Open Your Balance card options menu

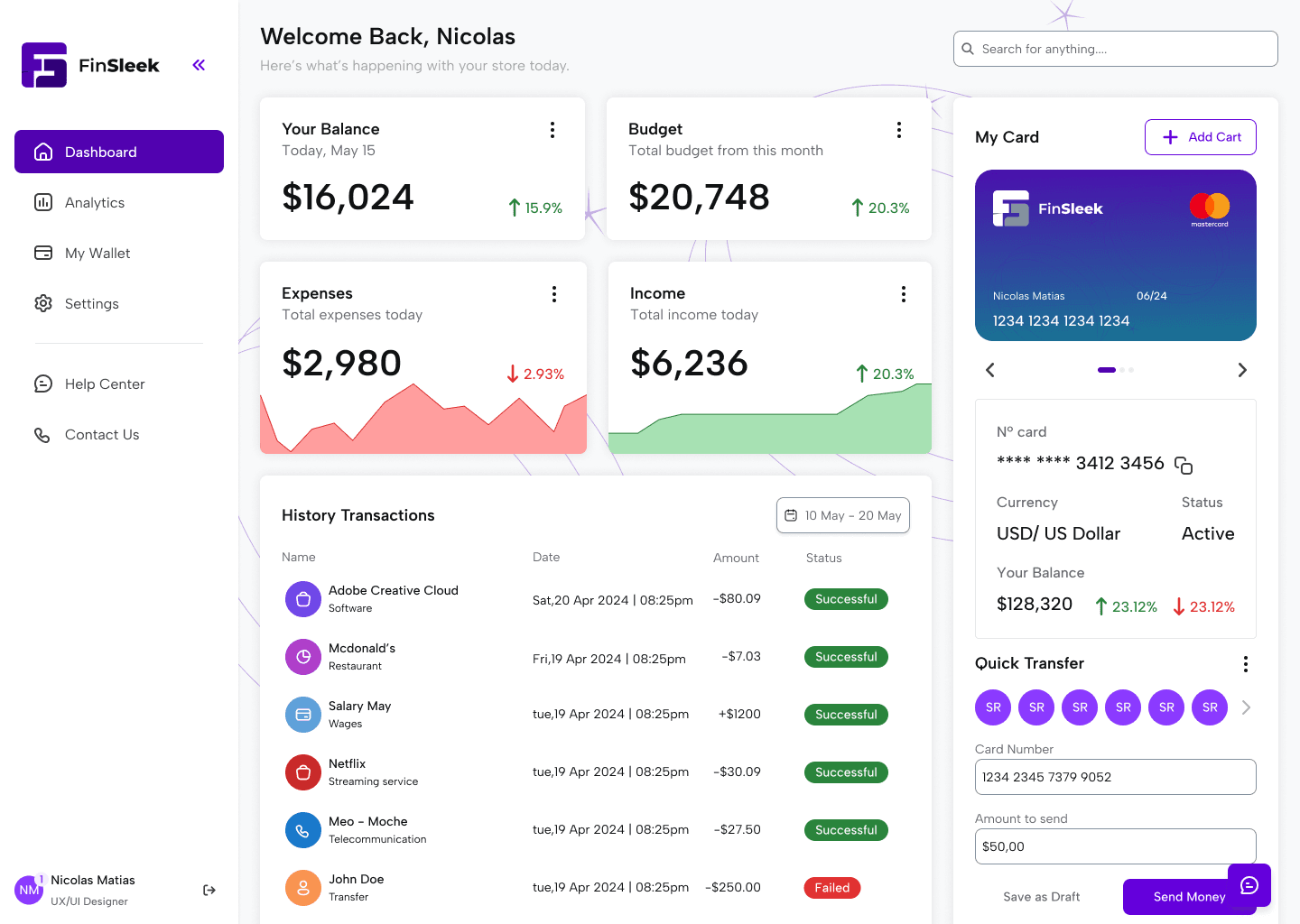coord(552,130)
